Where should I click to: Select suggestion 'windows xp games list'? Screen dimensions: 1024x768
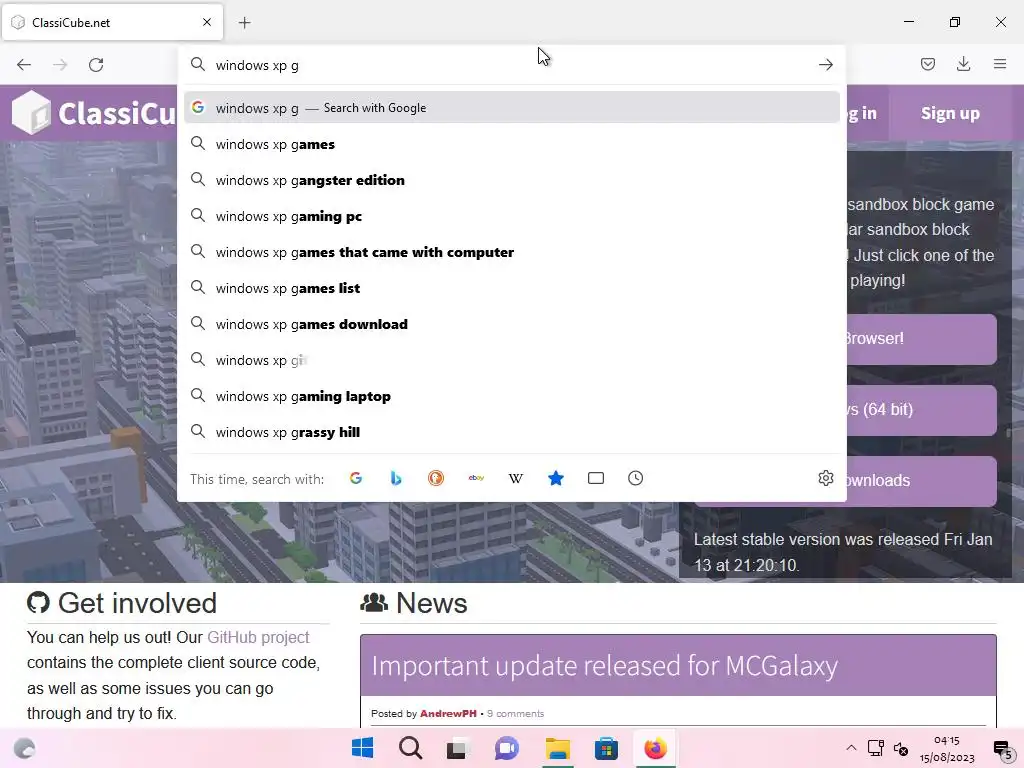point(512,288)
